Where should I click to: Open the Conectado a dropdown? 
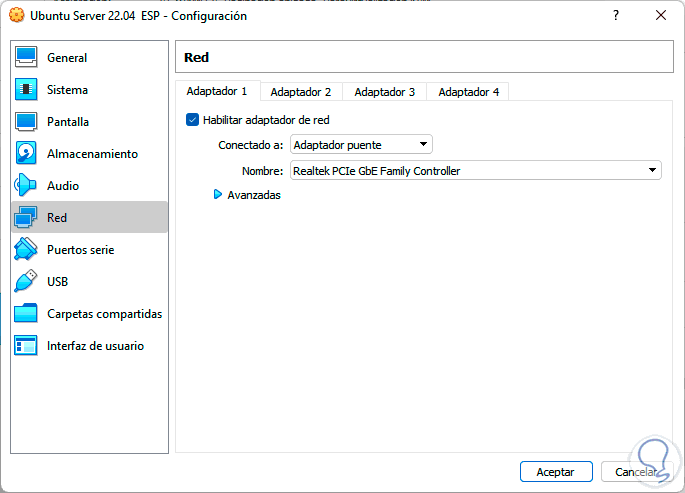tap(361, 145)
